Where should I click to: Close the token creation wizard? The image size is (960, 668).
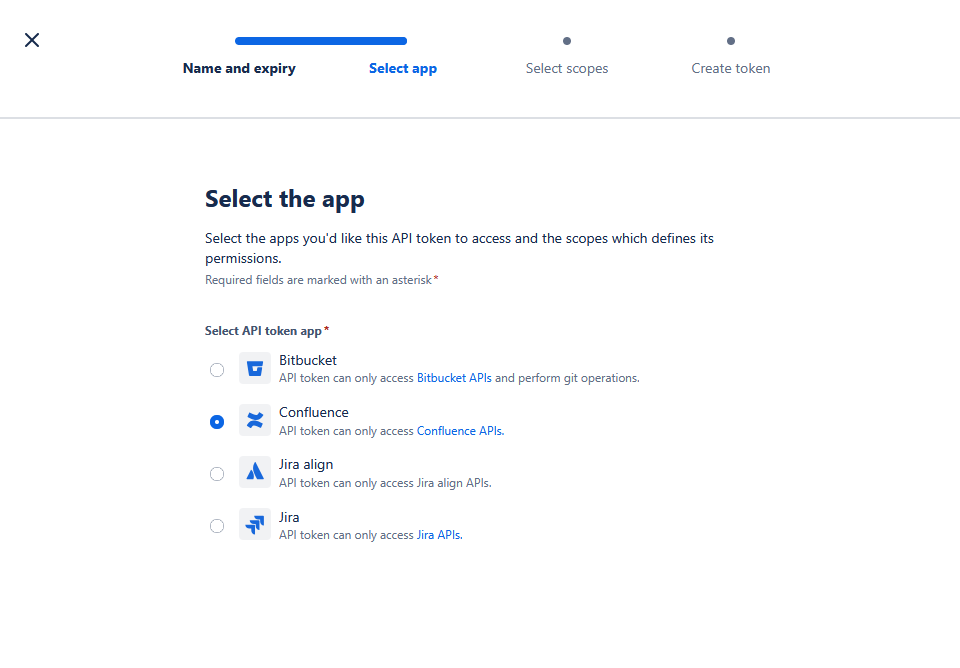point(32,40)
